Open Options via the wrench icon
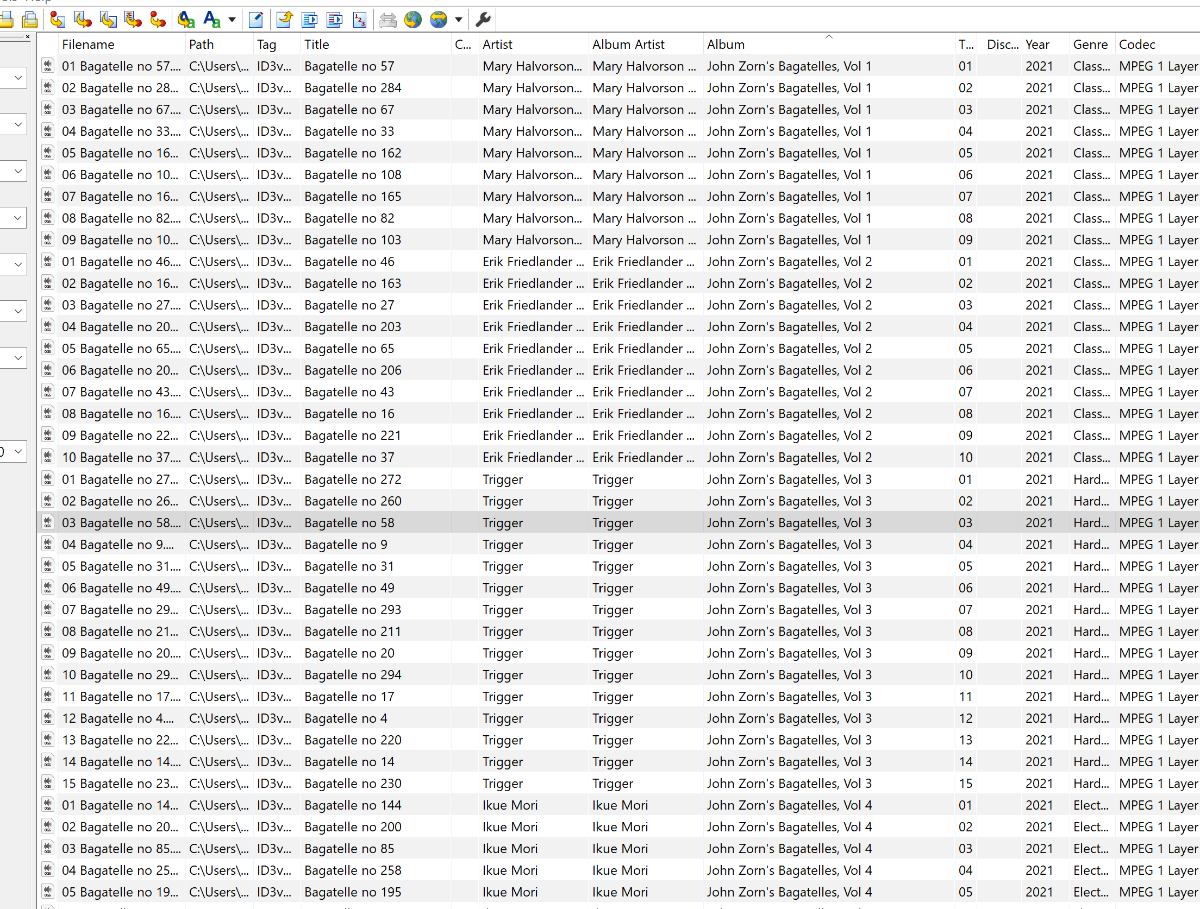 click(482, 19)
